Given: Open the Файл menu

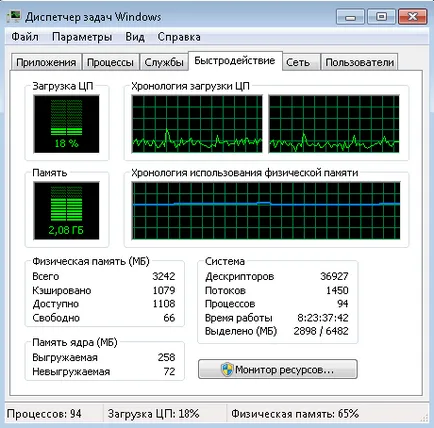Looking at the screenshot, I should [25, 37].
